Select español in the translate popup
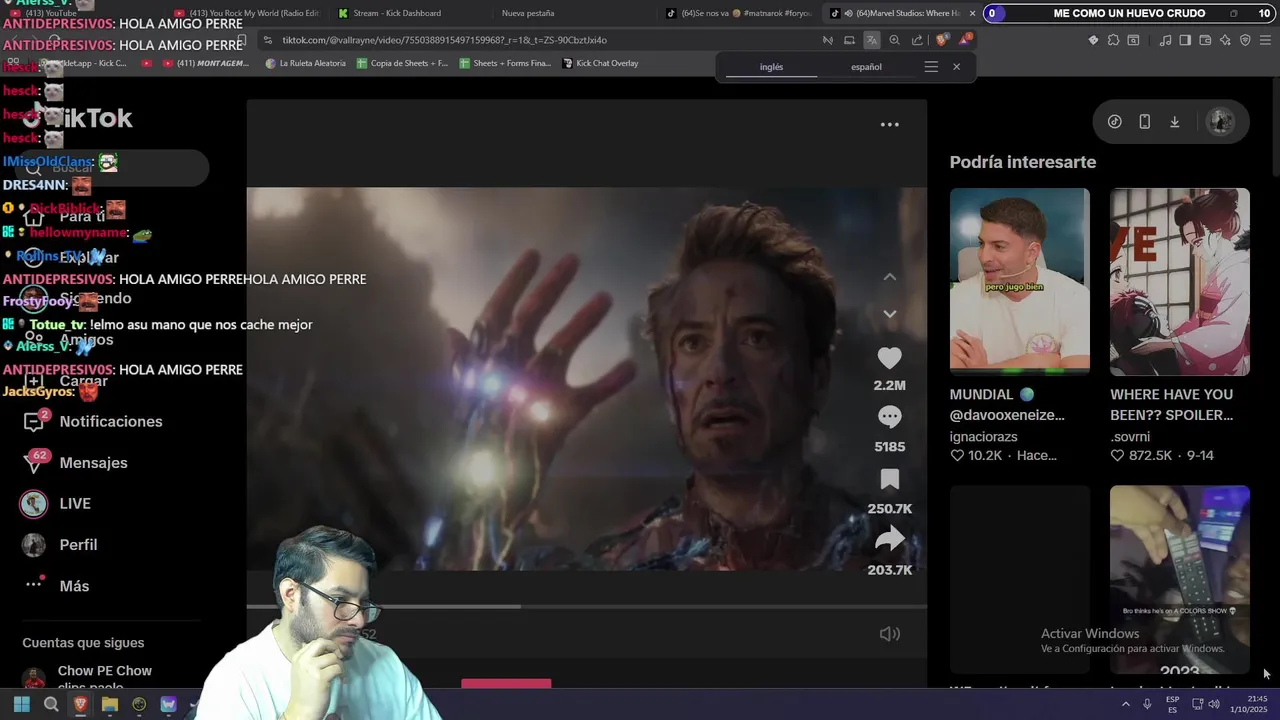The height and width of the screenshot is (720, 1280). (866, 67)
